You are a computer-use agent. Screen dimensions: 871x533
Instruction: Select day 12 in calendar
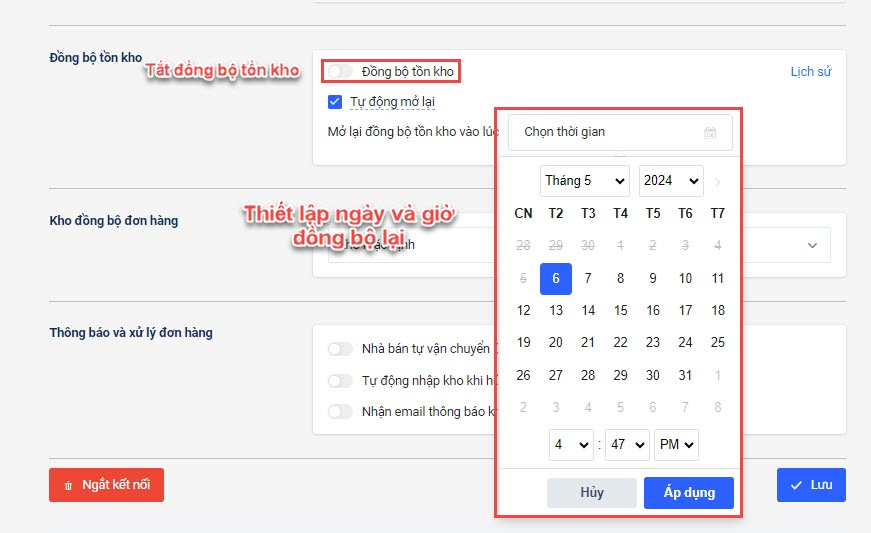(x=523, y=311)
